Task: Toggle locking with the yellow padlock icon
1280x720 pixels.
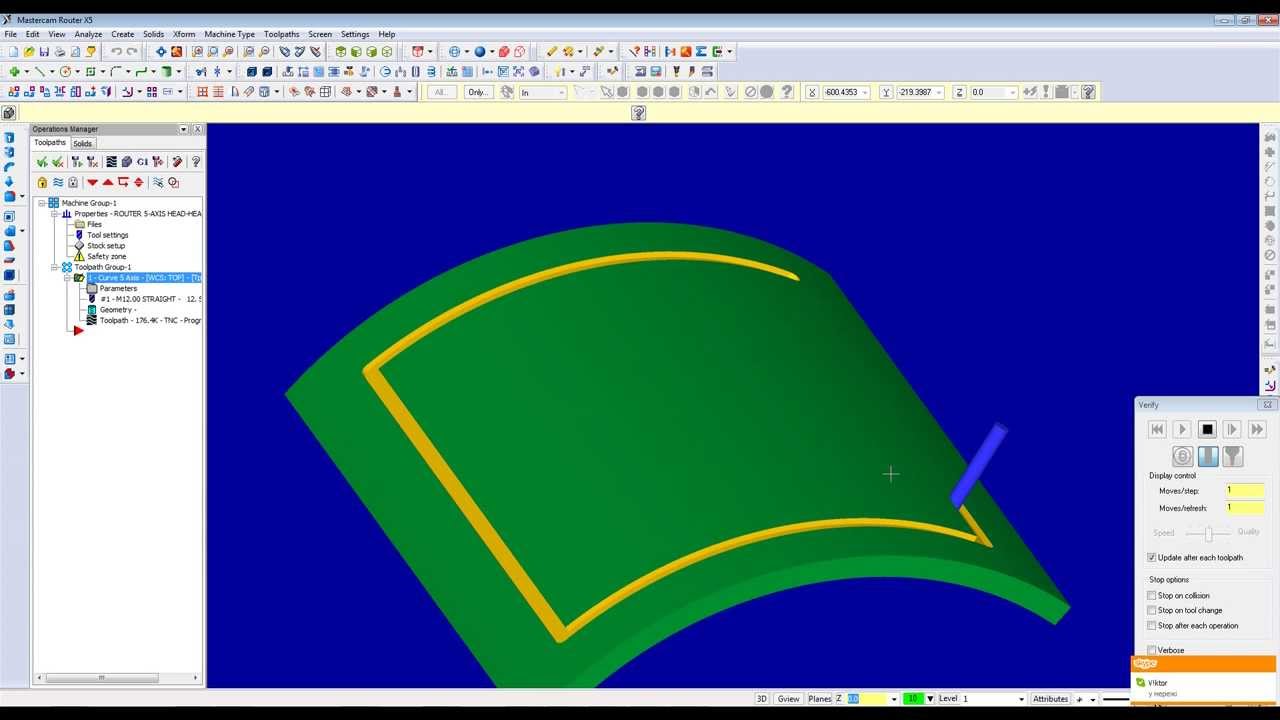Action: click(x=42, y=182)
